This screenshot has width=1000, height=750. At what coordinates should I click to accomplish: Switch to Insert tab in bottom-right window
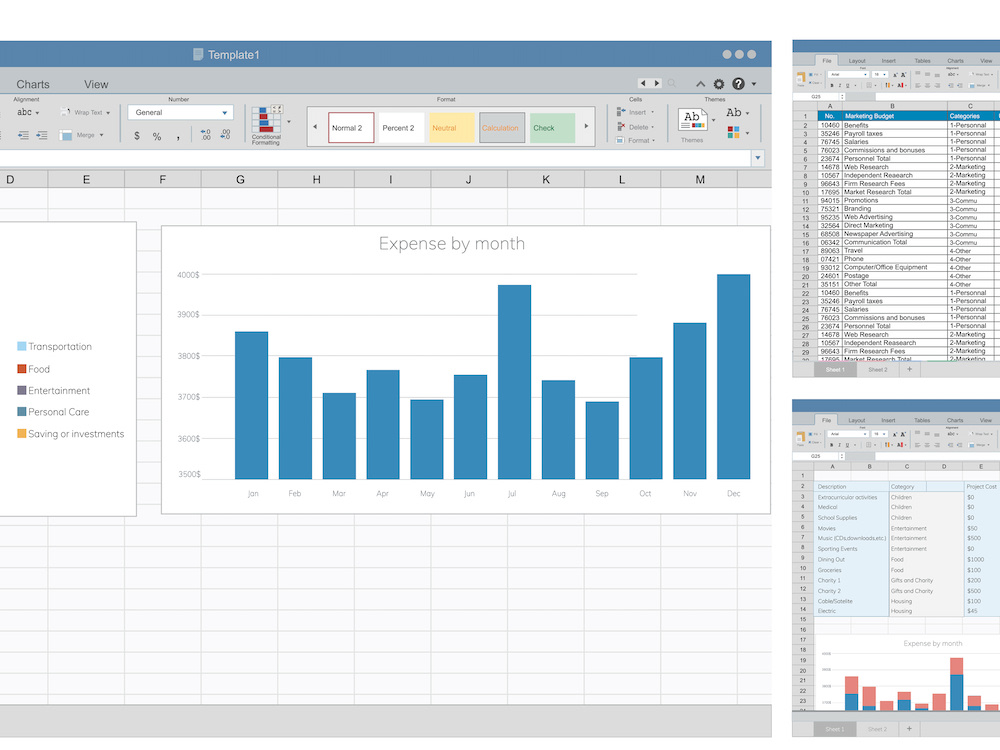click(888, 420)
